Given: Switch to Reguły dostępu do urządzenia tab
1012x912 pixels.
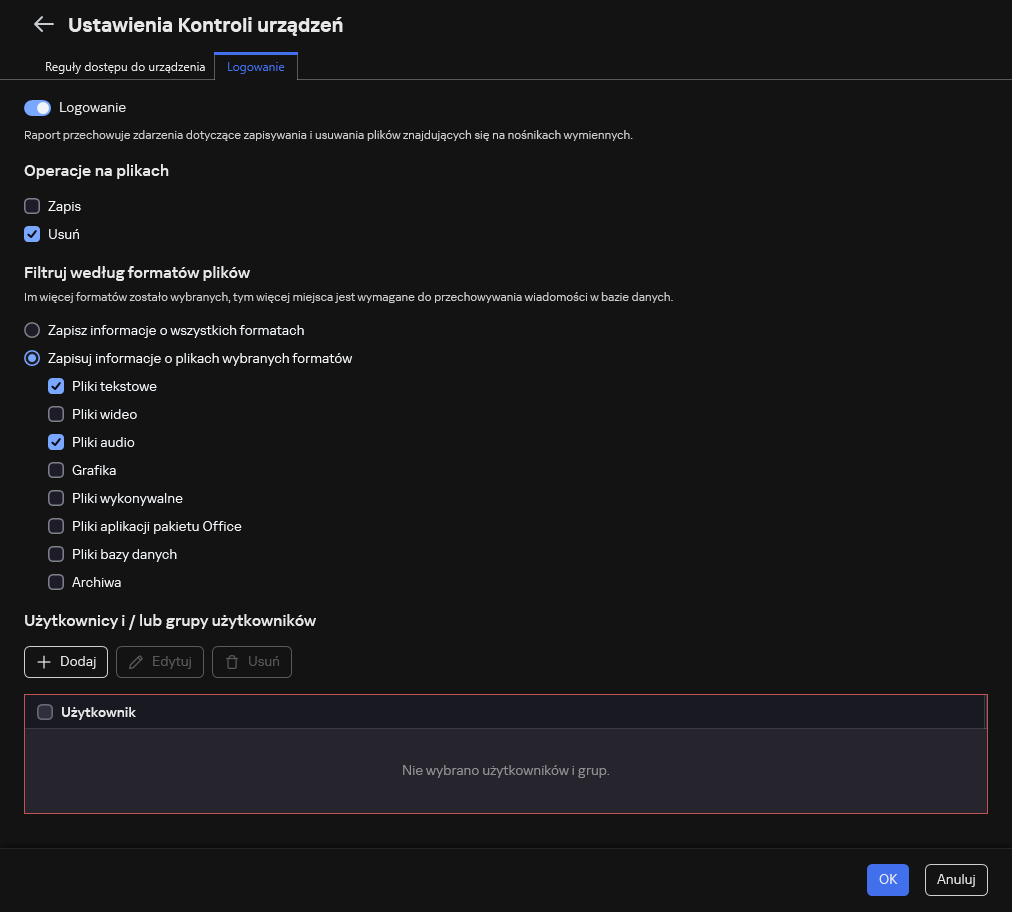Looking at the screenshot, I should [x=125, y=67].
